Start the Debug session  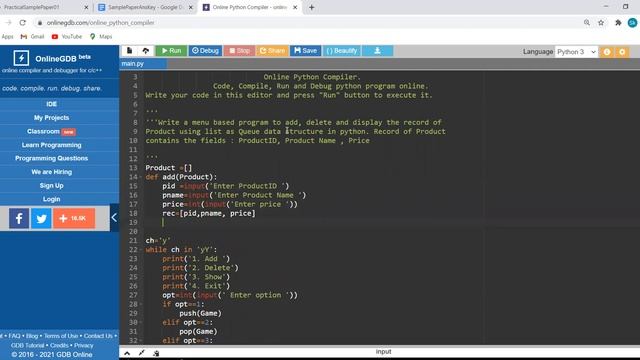tap(205, 51)
